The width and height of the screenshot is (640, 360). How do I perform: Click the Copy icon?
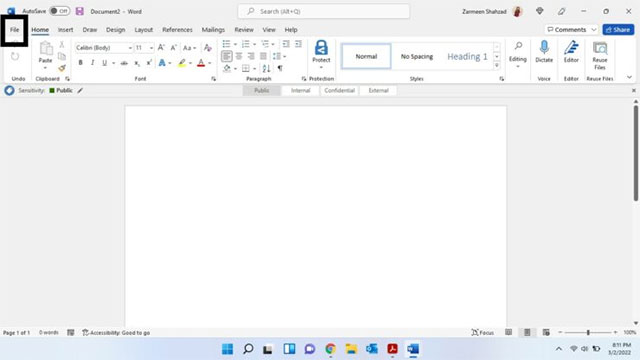[x=62, y=56]
